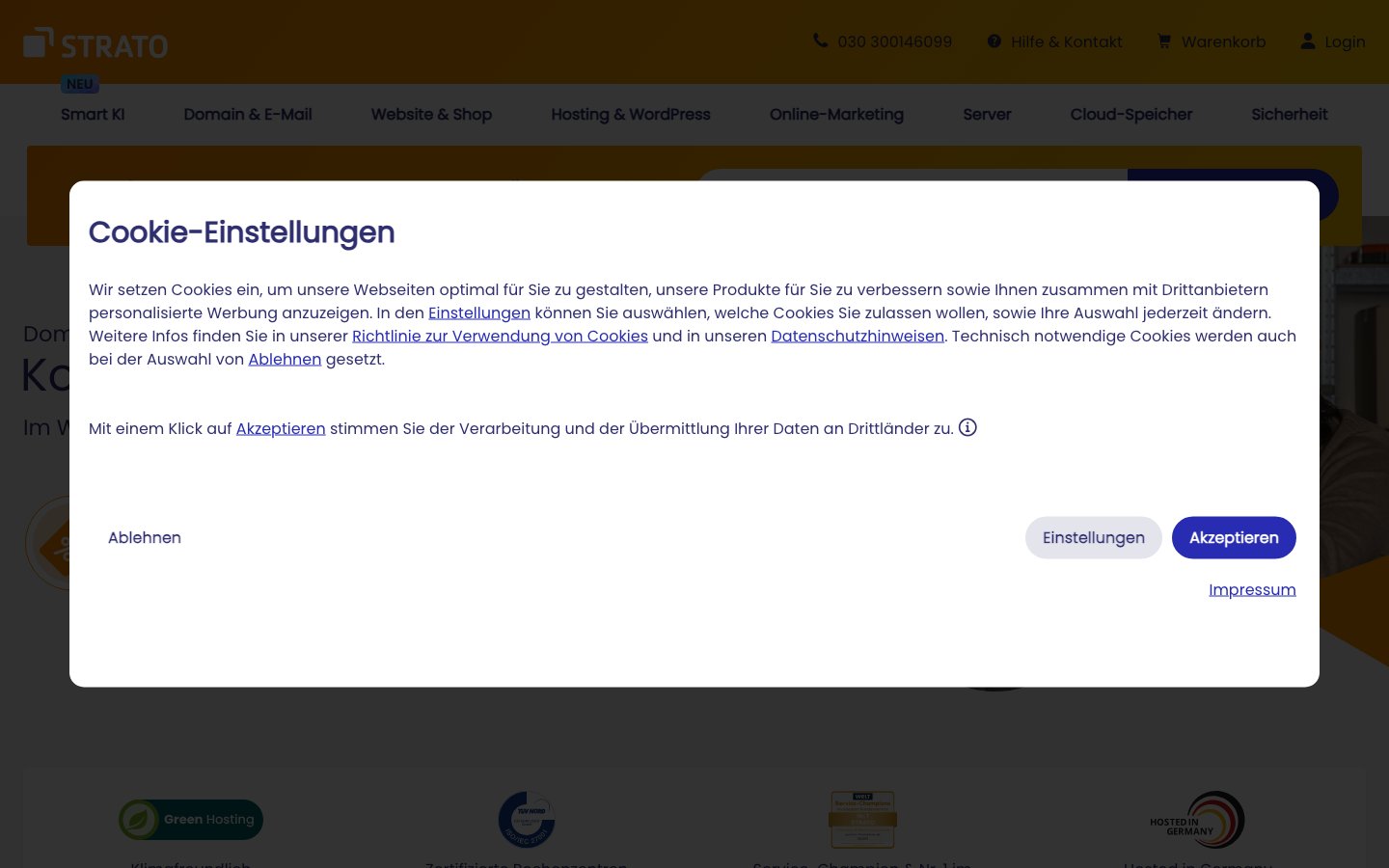The width and height of the screenshot is (1389, 868).
Task: Open the Impressum link
Action: (x=1252, y=589)
